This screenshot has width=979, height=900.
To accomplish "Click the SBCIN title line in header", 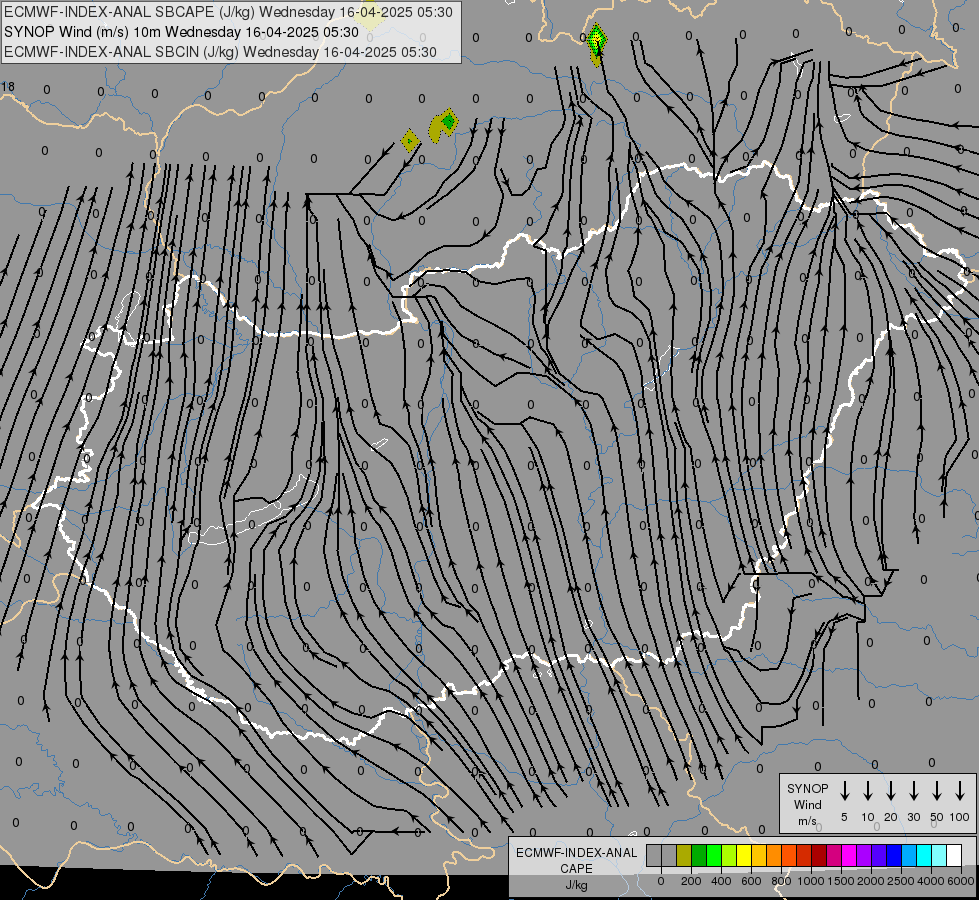I will 220,52.
